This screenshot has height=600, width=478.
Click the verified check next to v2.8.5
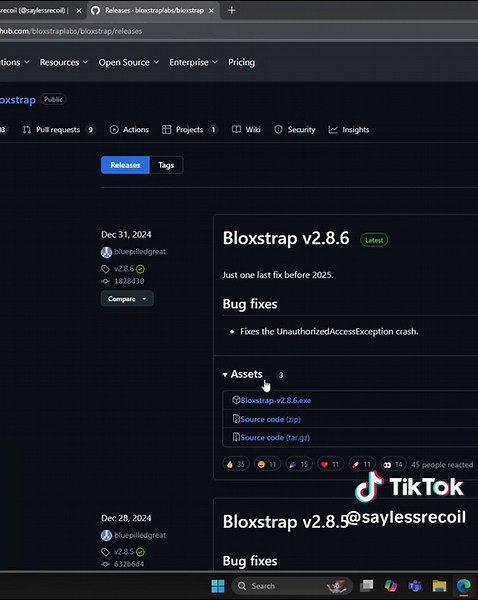(140, 552)
